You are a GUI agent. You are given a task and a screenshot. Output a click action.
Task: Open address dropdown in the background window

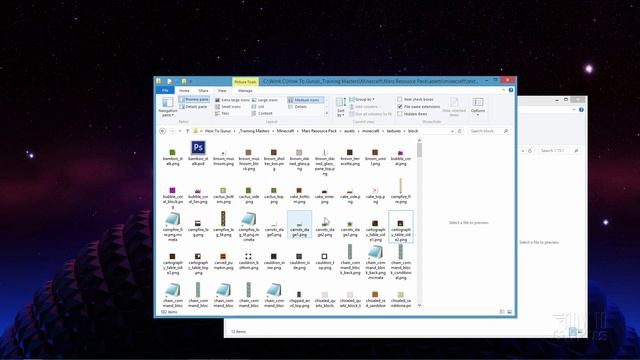[523, 151]
